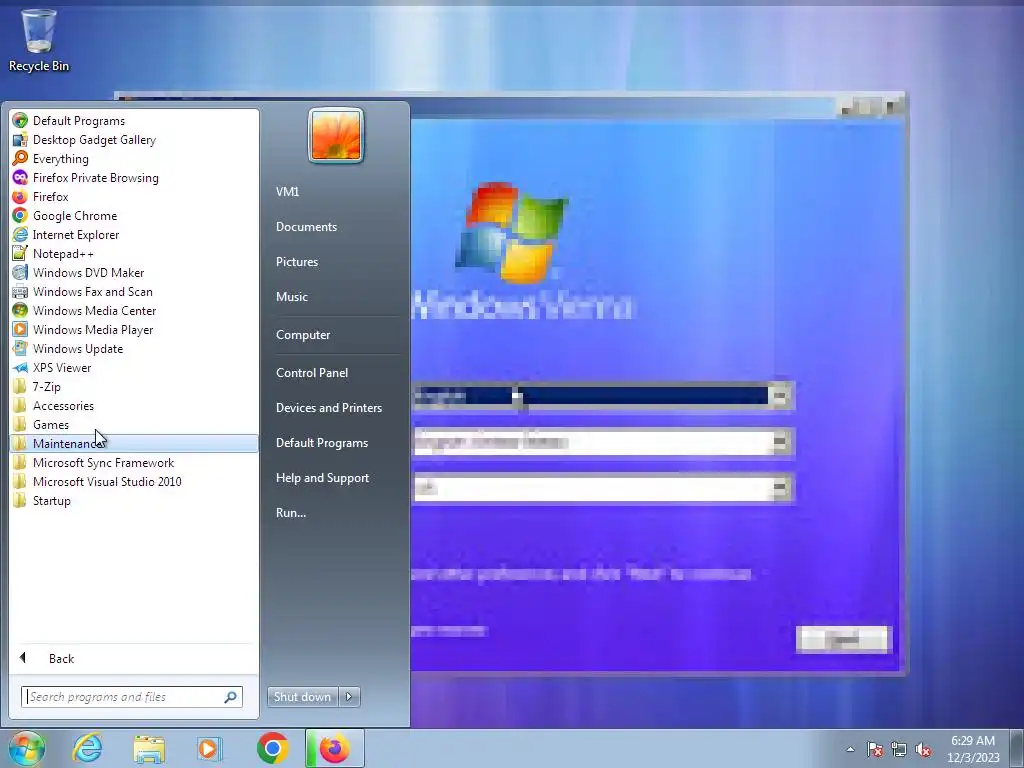
Task: Launch Internet Explorer from the programs list
Action: coord(134,234)
